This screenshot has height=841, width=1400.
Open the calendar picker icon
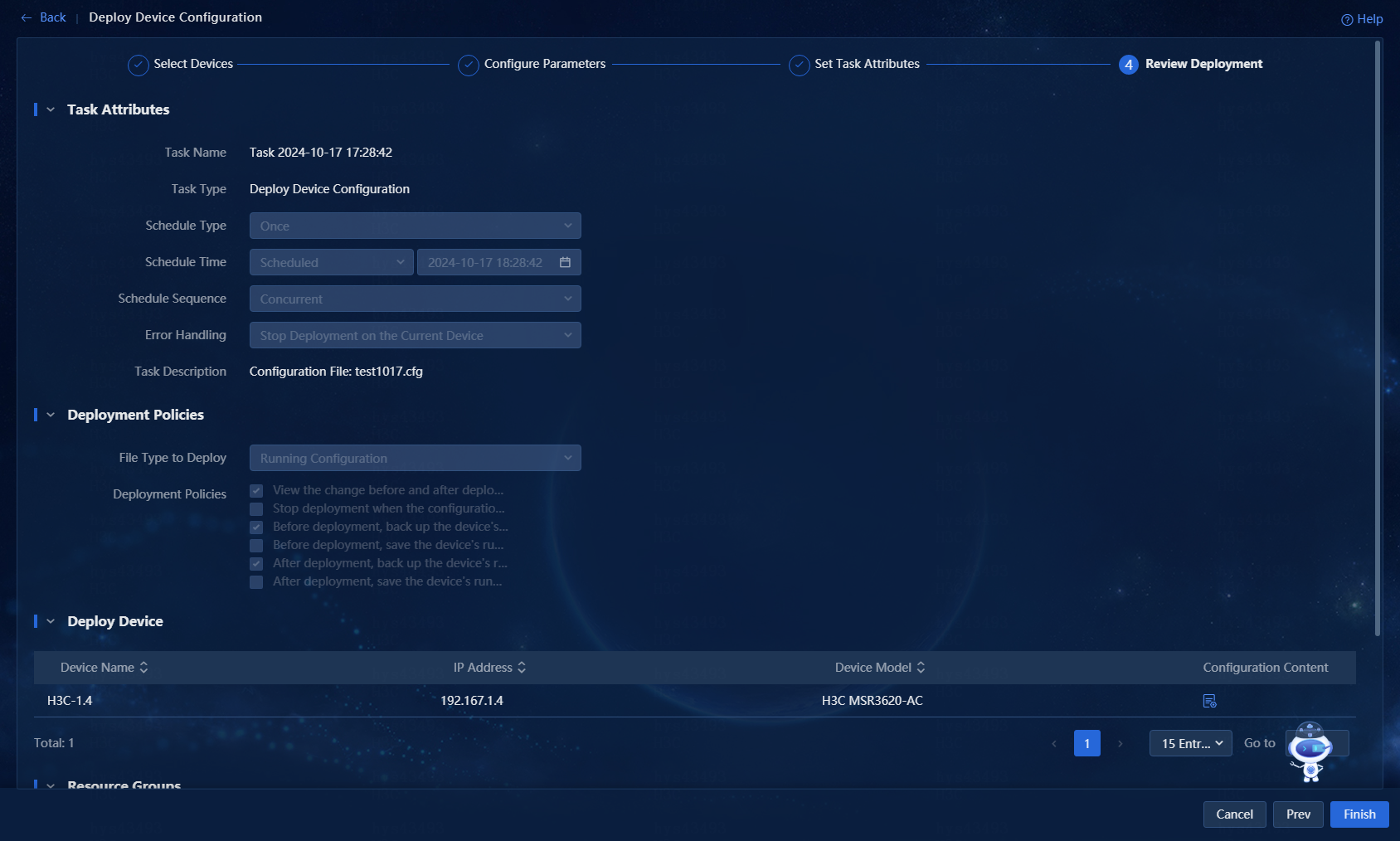565,262
